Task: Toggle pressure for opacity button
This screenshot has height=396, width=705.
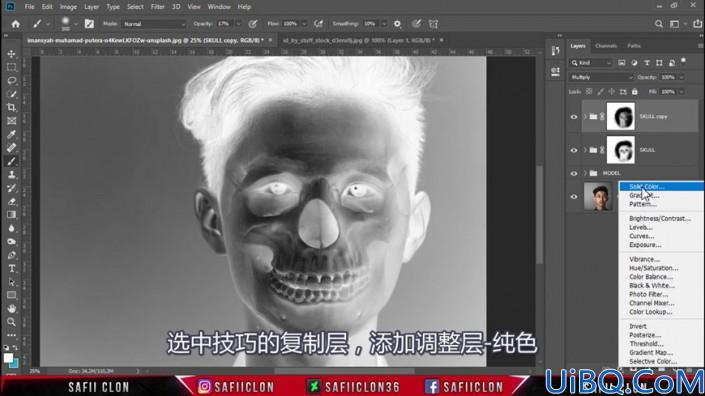Action: tap(253, 24)
